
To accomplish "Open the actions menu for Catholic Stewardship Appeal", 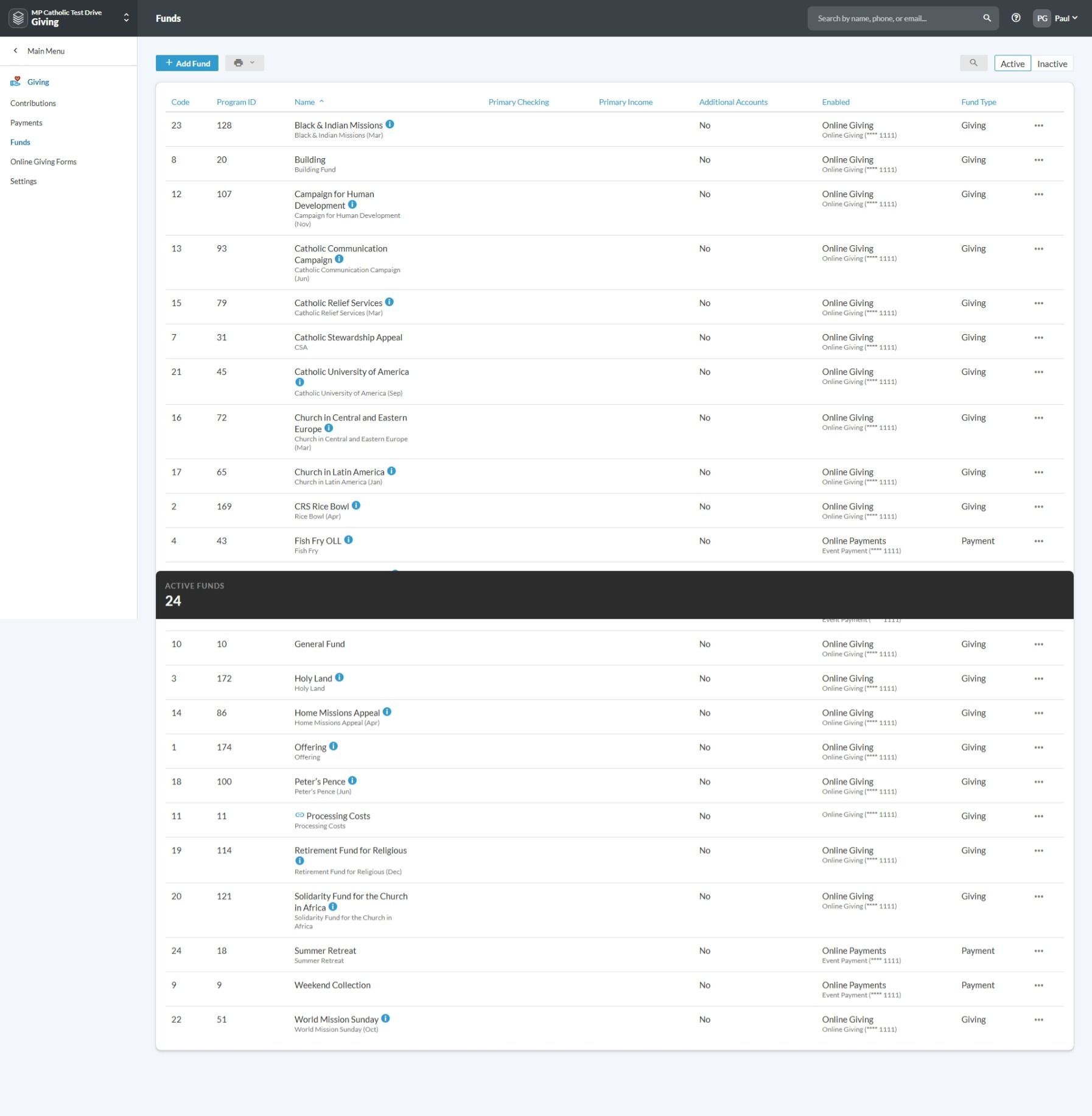I will 1038,338.
